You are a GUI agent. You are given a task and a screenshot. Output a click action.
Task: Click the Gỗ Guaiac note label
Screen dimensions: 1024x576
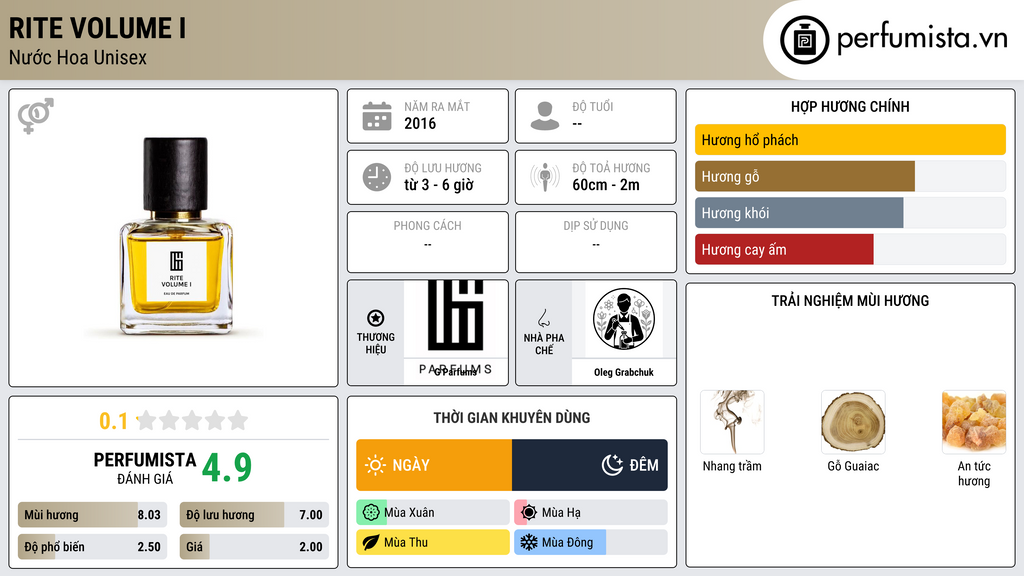click(853, 466)
